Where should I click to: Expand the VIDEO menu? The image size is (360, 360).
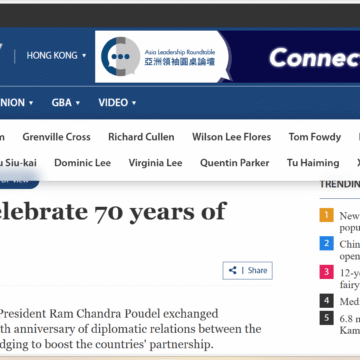click(117, 103)
